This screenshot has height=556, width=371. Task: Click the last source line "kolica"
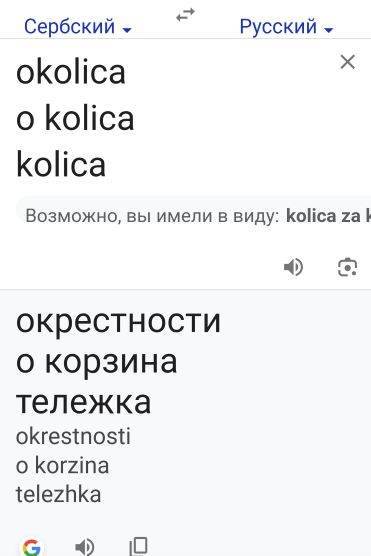pyautogui.click(x=61, y=165)
